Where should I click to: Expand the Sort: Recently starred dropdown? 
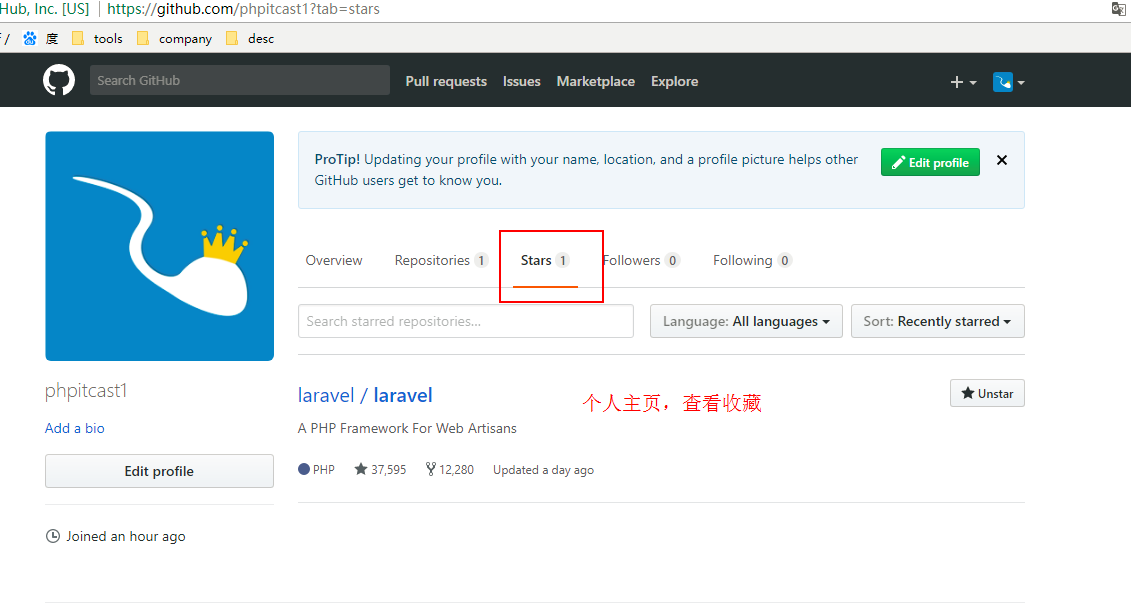tap(937, 322)
